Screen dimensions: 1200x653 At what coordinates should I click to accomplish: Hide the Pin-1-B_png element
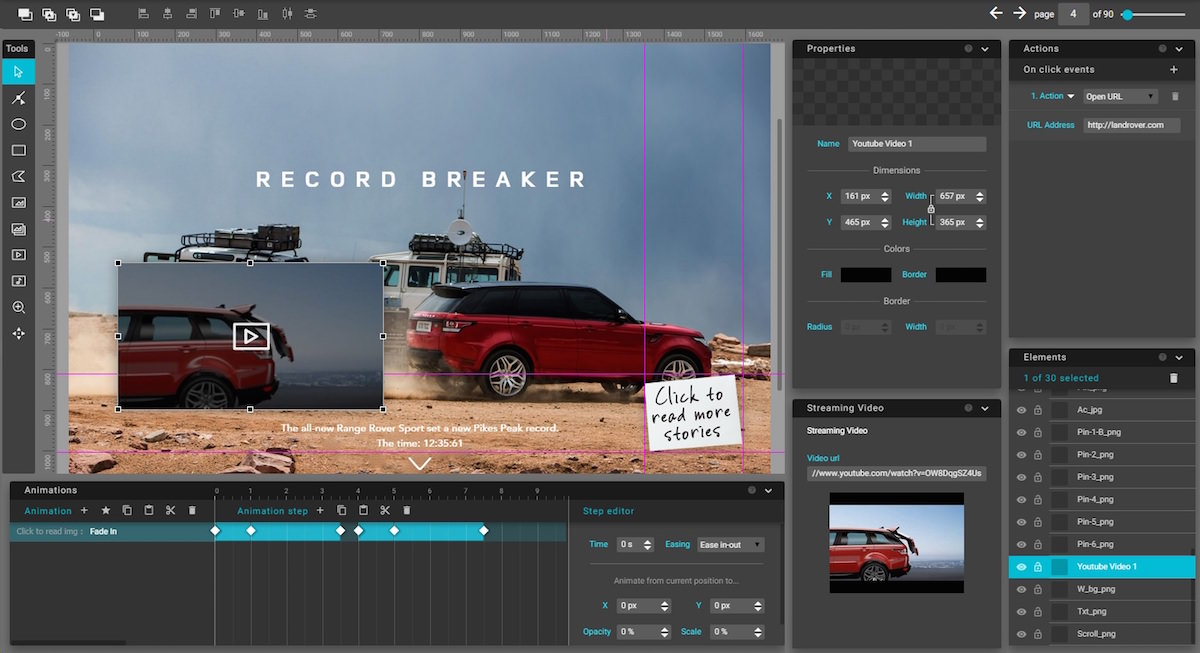tap(1021, 433)
